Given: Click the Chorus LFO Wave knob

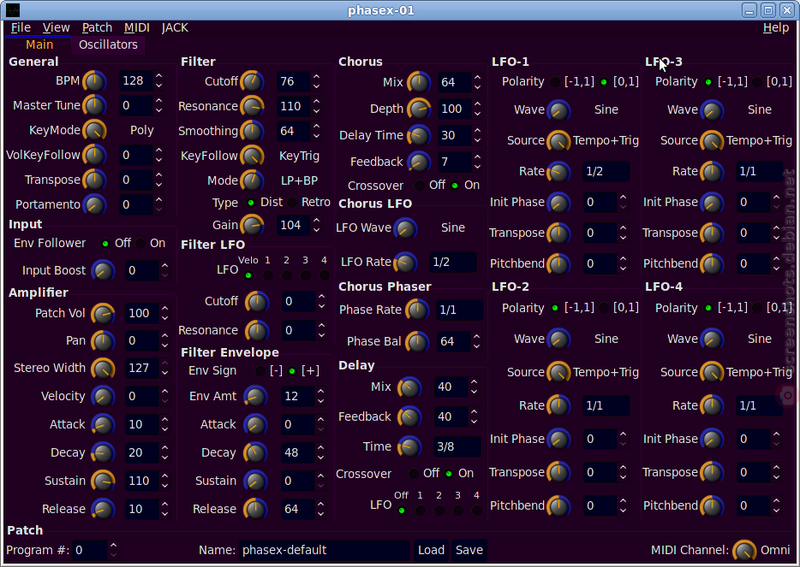Looking at the screenshot, I should click(x=406, y=228).
